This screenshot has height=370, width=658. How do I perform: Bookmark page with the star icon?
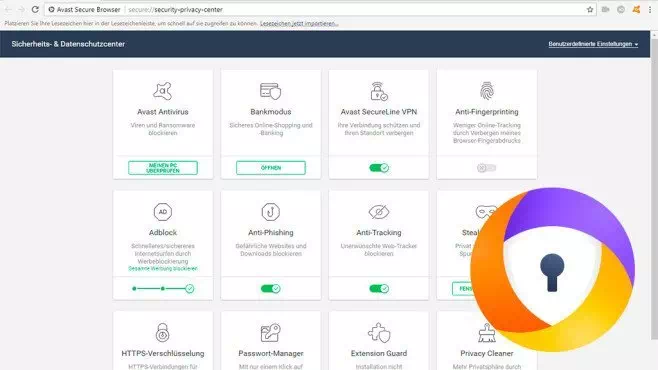click(590, 9)
